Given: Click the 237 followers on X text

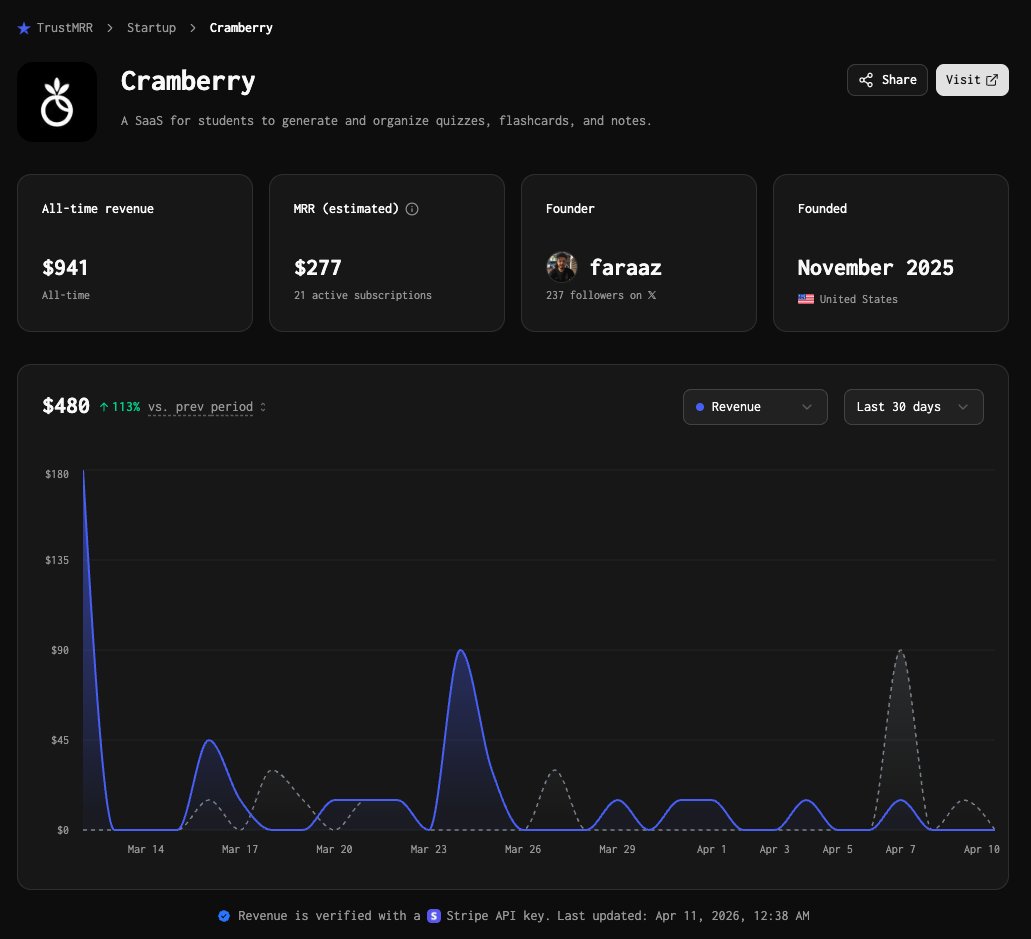Looking at the screenshot, I should [x=600, y=295].
